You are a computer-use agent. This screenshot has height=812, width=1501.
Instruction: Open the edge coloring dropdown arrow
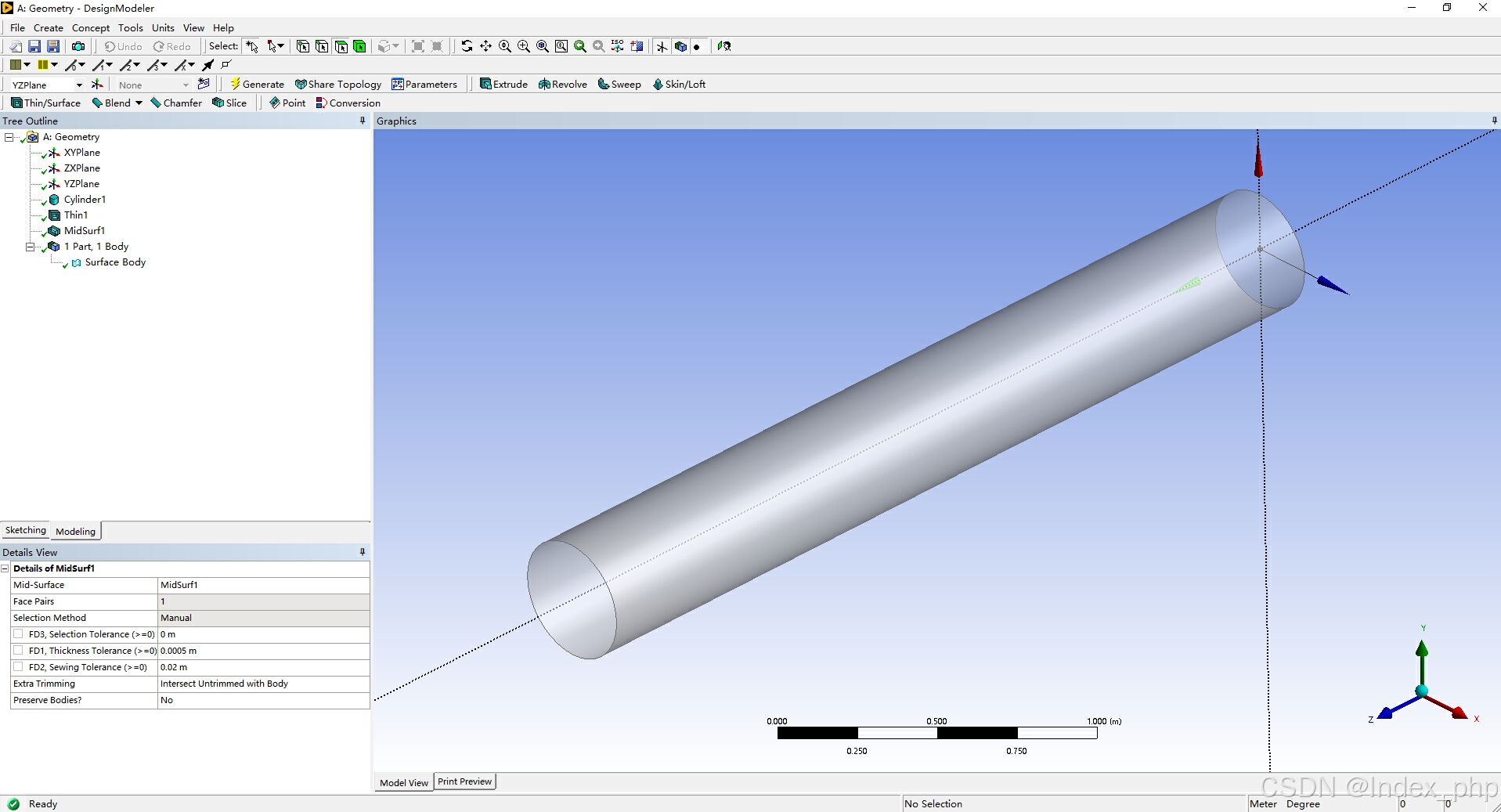54,65
